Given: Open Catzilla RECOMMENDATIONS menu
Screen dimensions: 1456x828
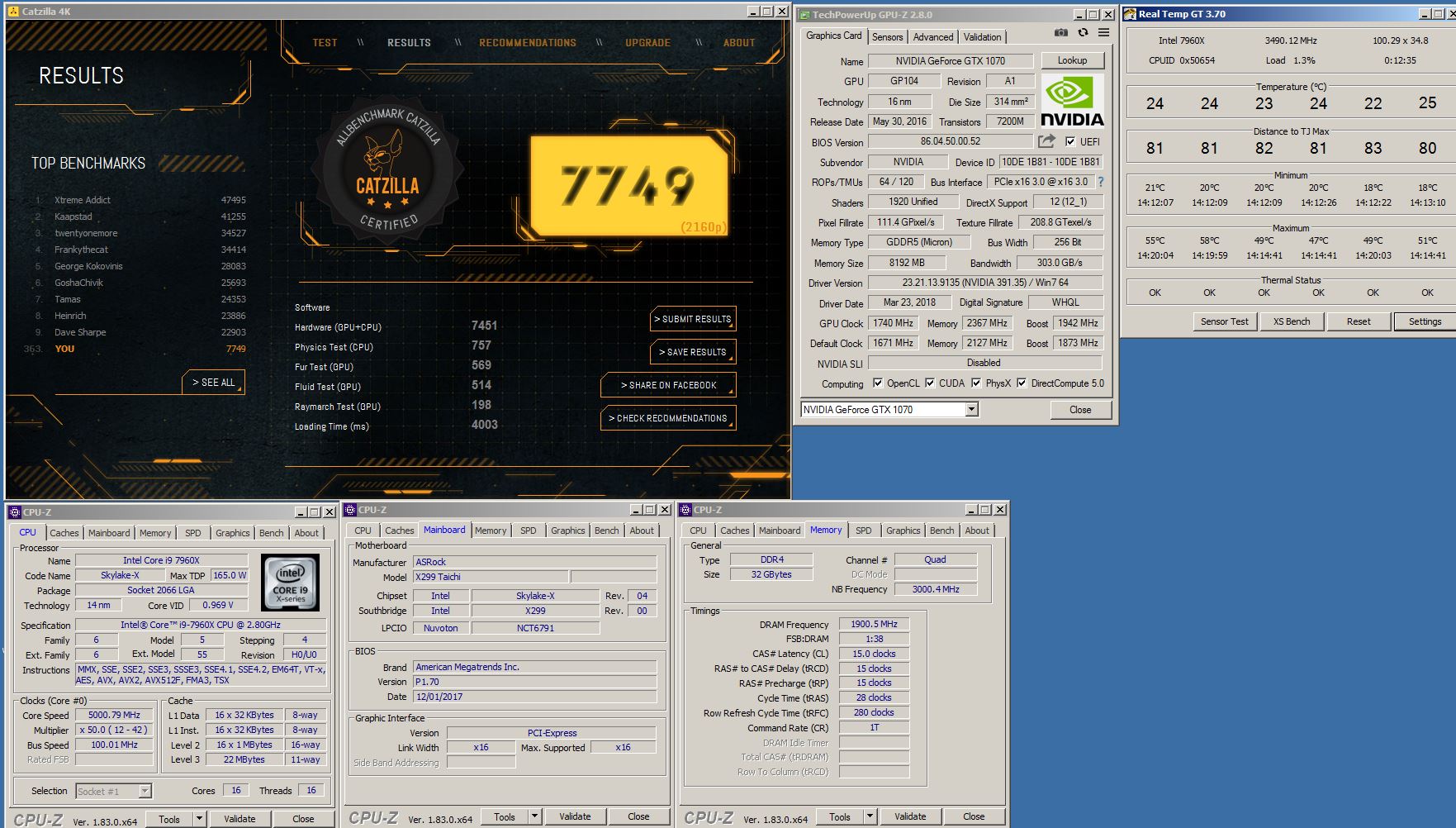Looking at the screenshot, I should click(528, 43).
